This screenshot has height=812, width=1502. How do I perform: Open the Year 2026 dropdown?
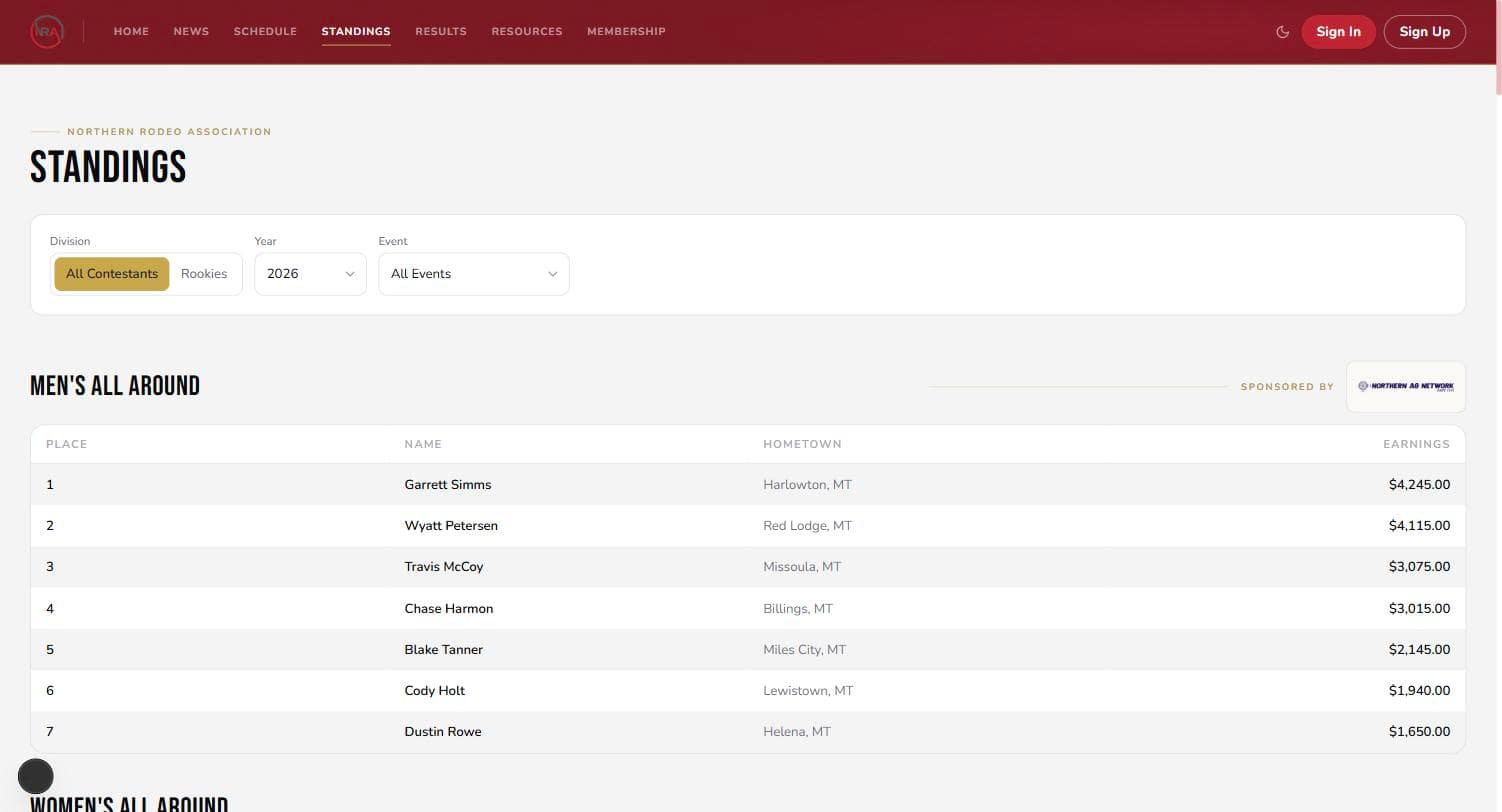311,274
